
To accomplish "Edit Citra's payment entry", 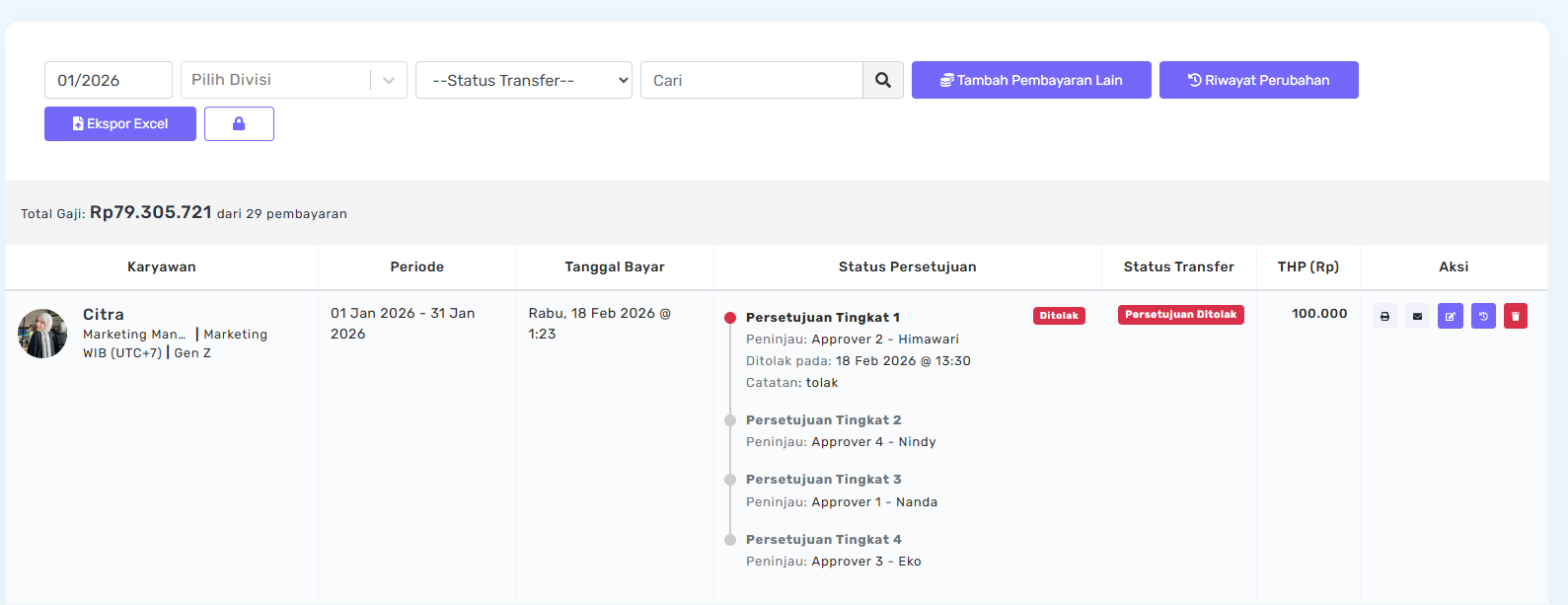I will pos(1450,317).
